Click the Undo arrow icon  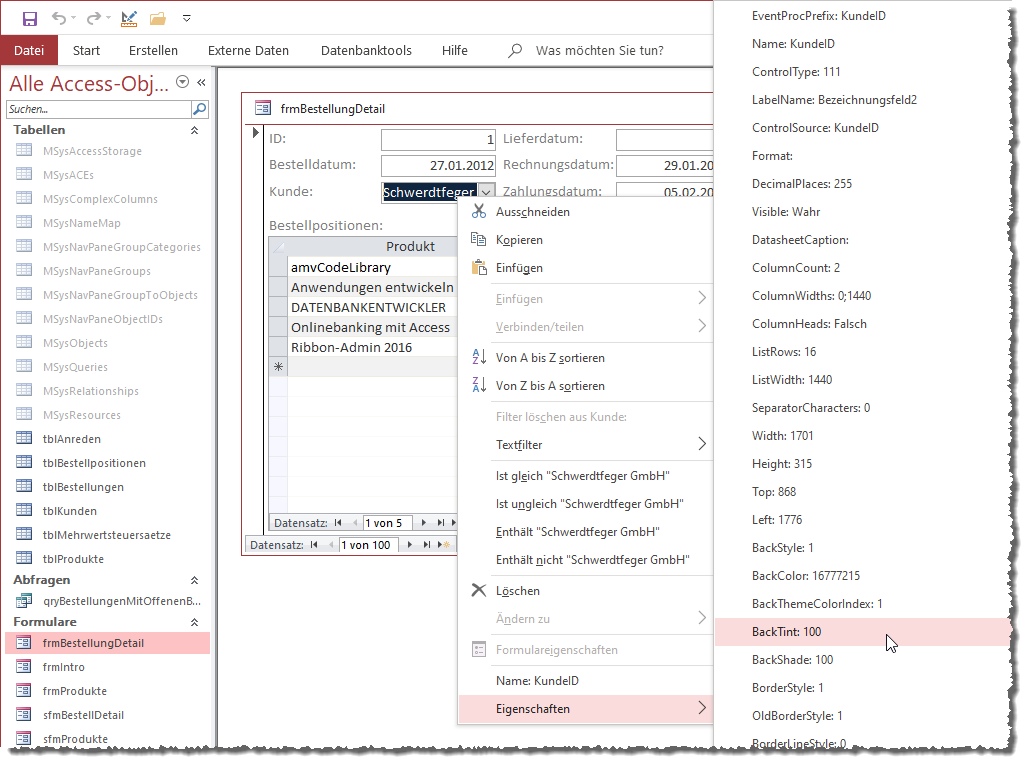pos(58,18)
